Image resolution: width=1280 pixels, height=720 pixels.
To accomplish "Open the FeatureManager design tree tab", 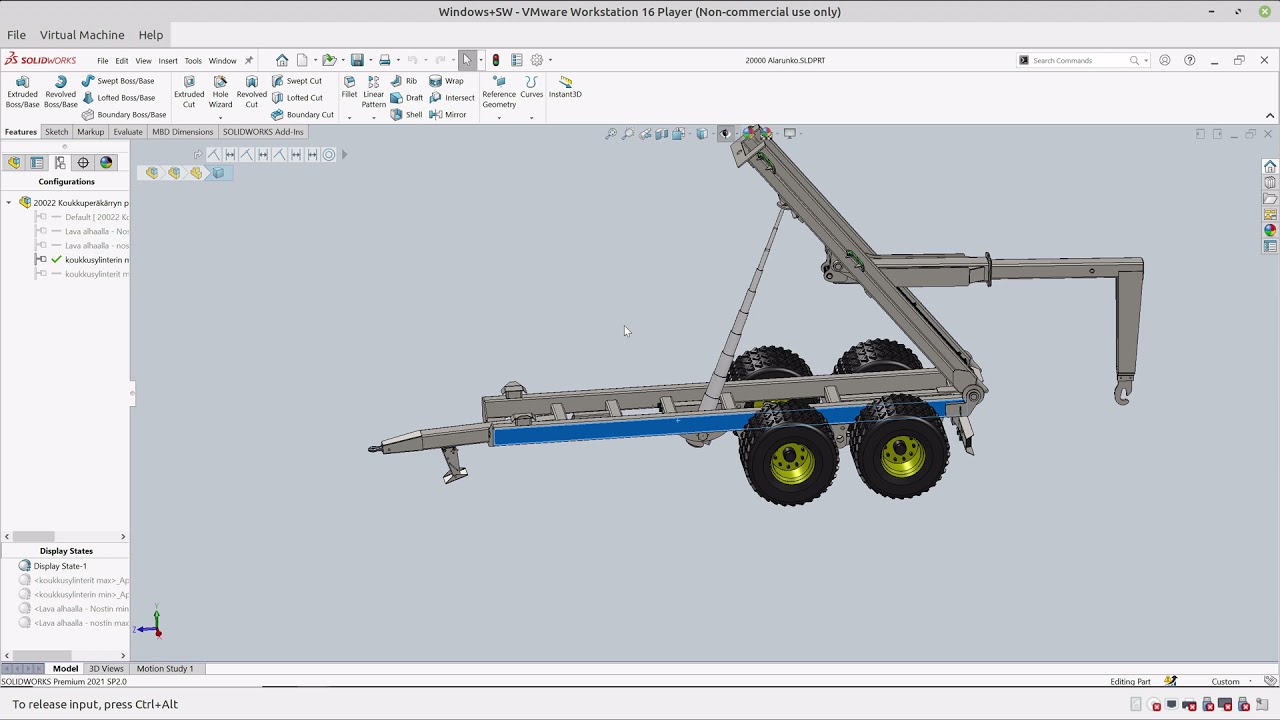I will [14, 163].
